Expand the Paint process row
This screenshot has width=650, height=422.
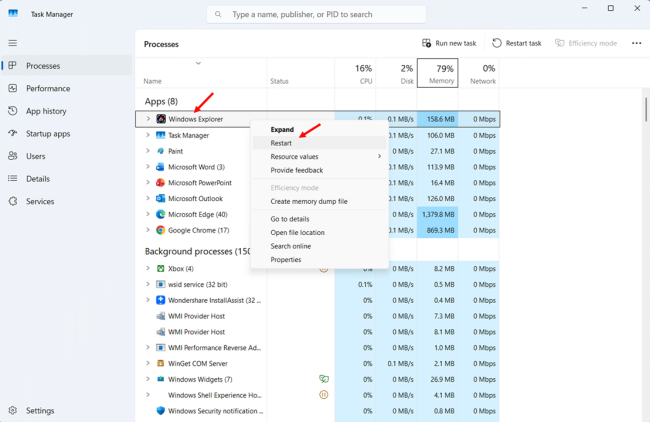[148, 151]
